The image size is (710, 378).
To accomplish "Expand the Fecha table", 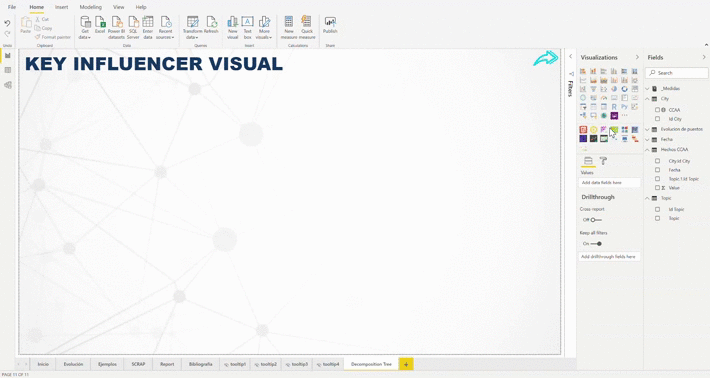I will (x=648, y=139).
